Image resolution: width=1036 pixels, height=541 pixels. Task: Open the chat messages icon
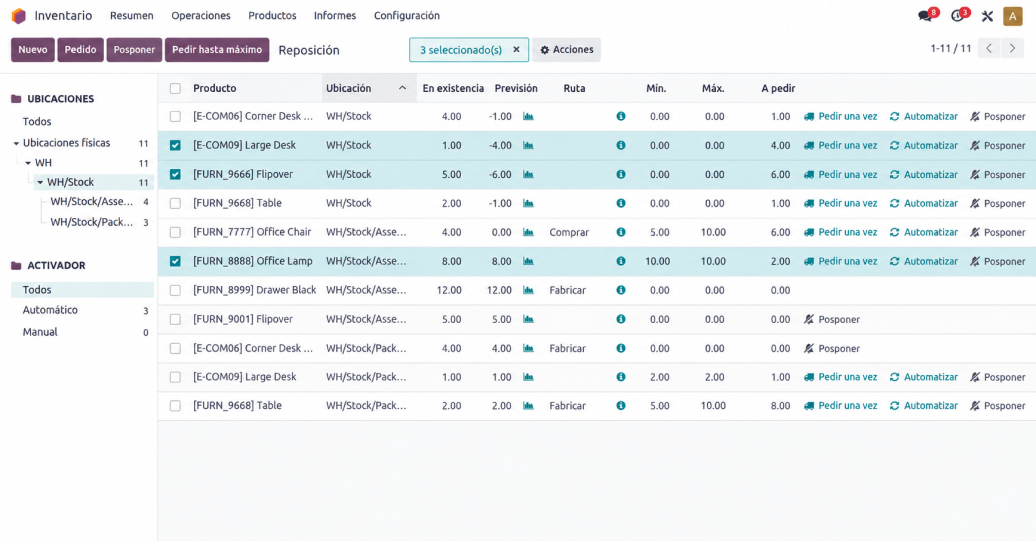point(925,16)
